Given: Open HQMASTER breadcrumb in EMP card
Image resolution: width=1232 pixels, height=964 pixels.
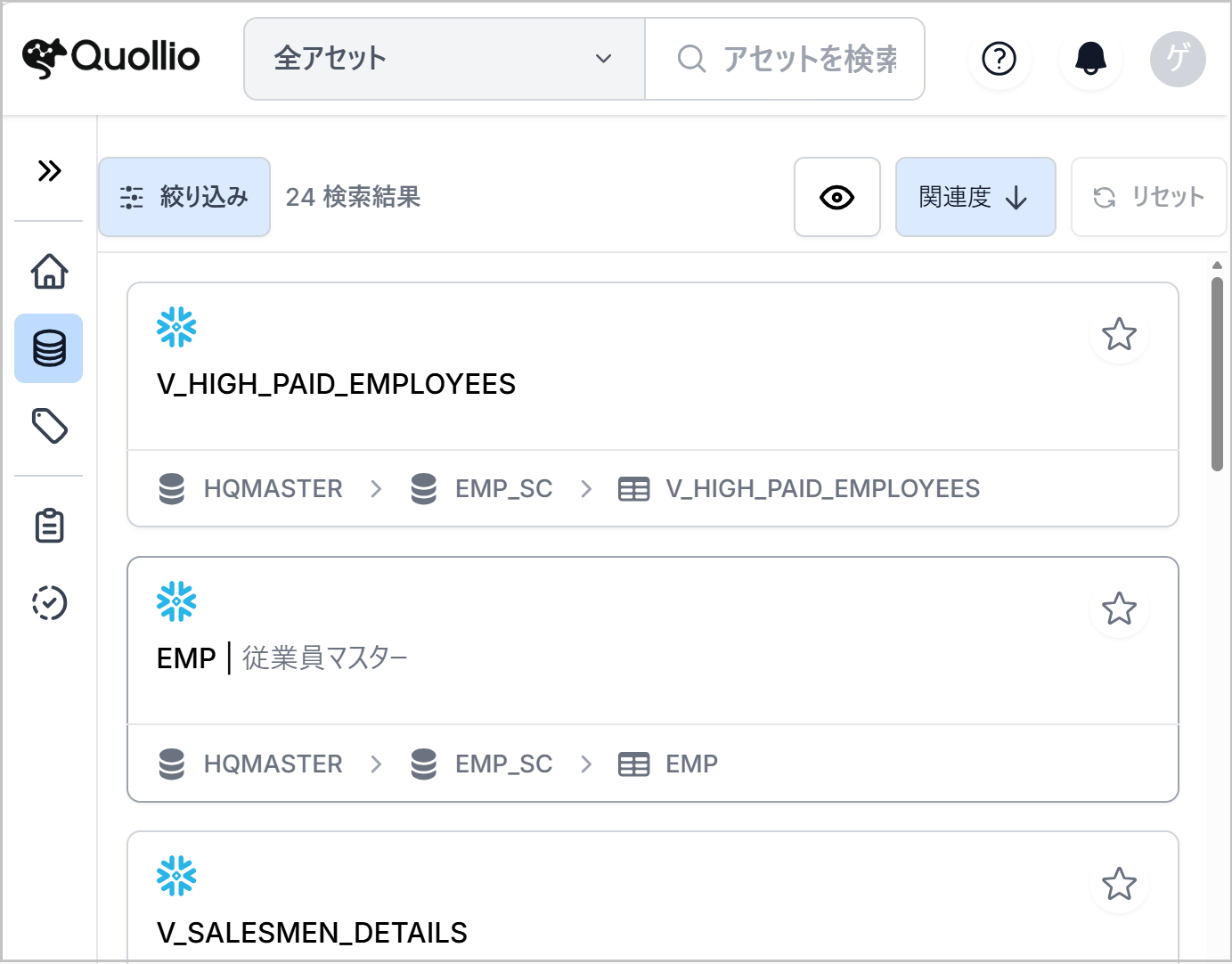Looking at the screenshot, I should point(250,764).
